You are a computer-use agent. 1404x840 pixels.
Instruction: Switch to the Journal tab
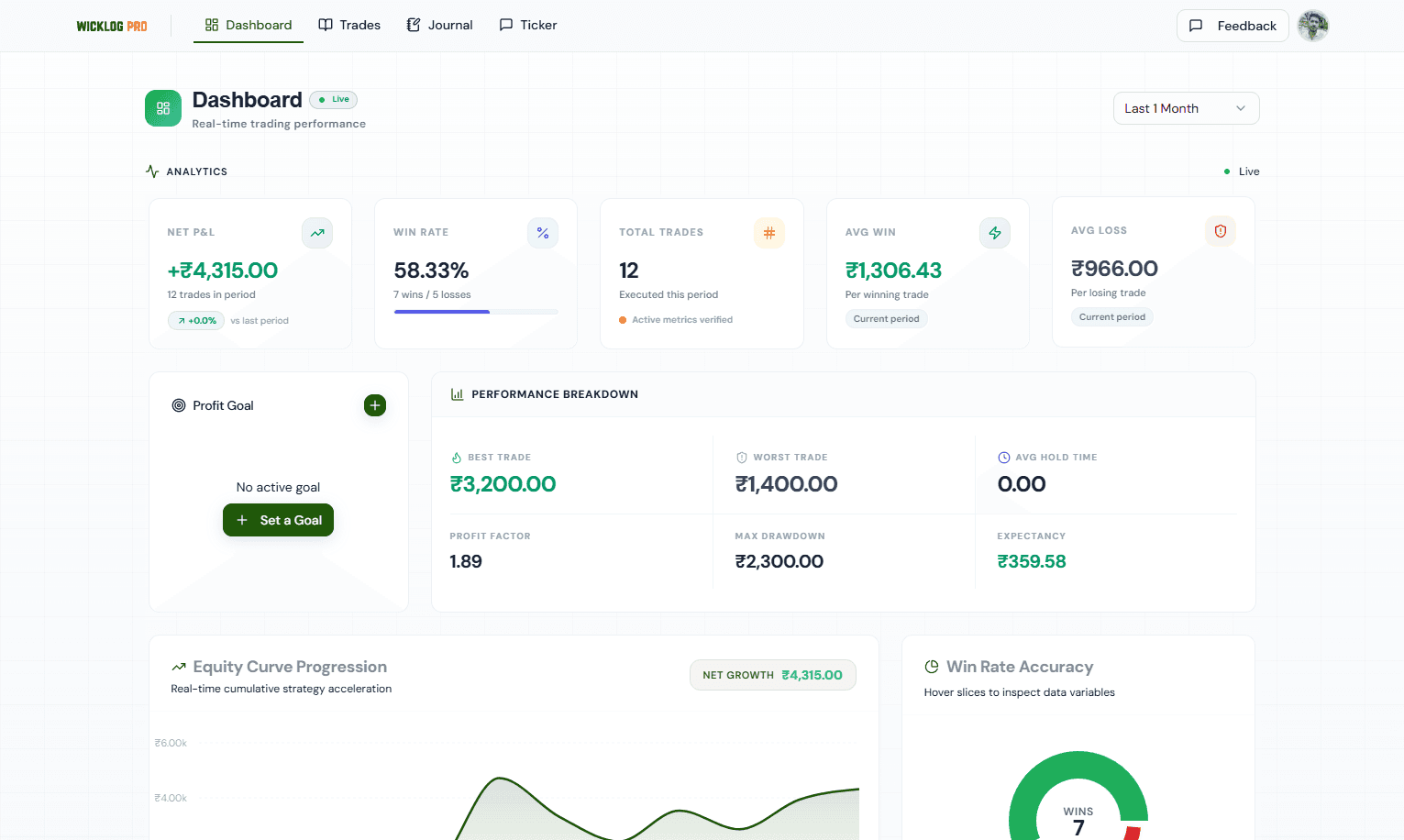[440, 25]
